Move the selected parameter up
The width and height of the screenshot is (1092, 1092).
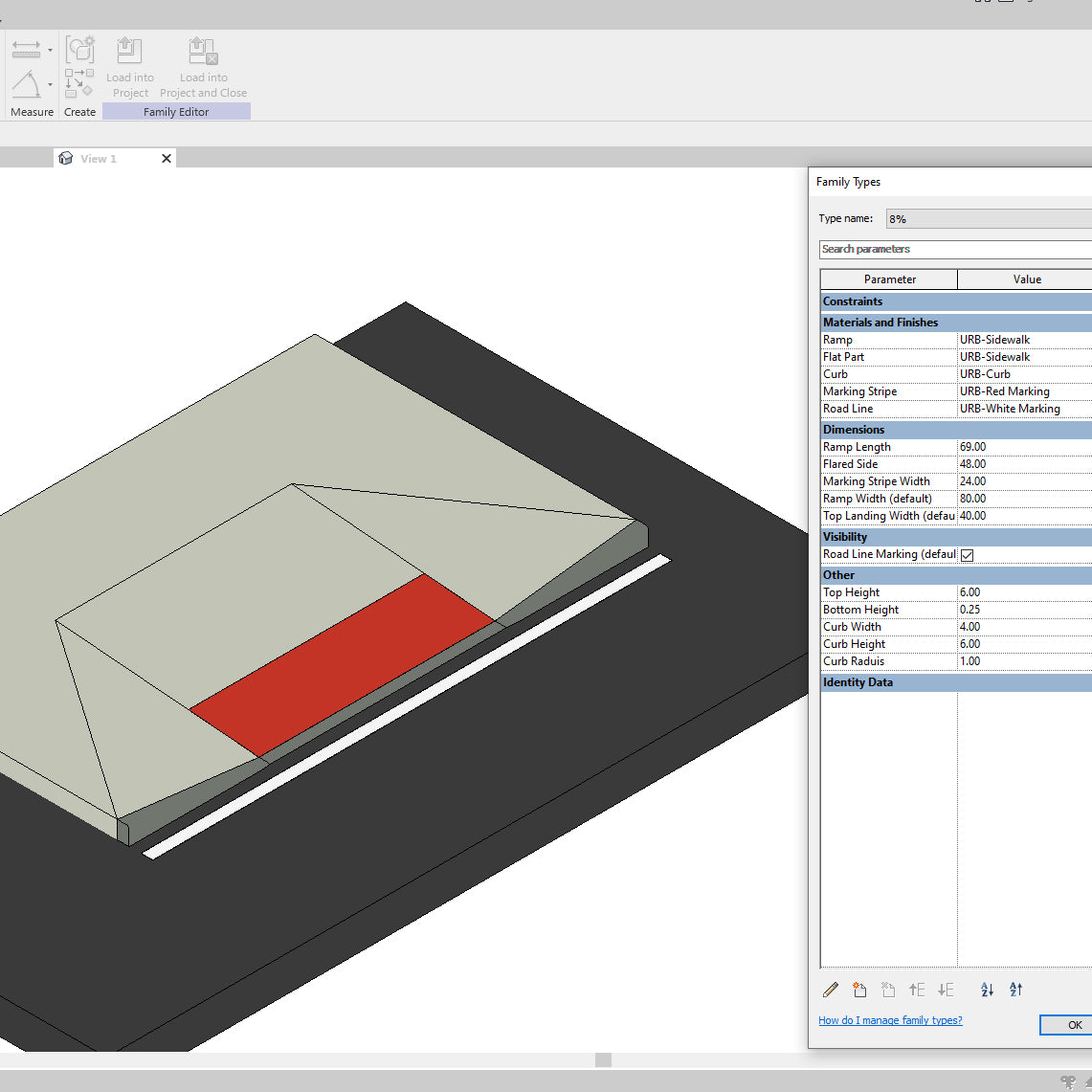pos(916,990)
